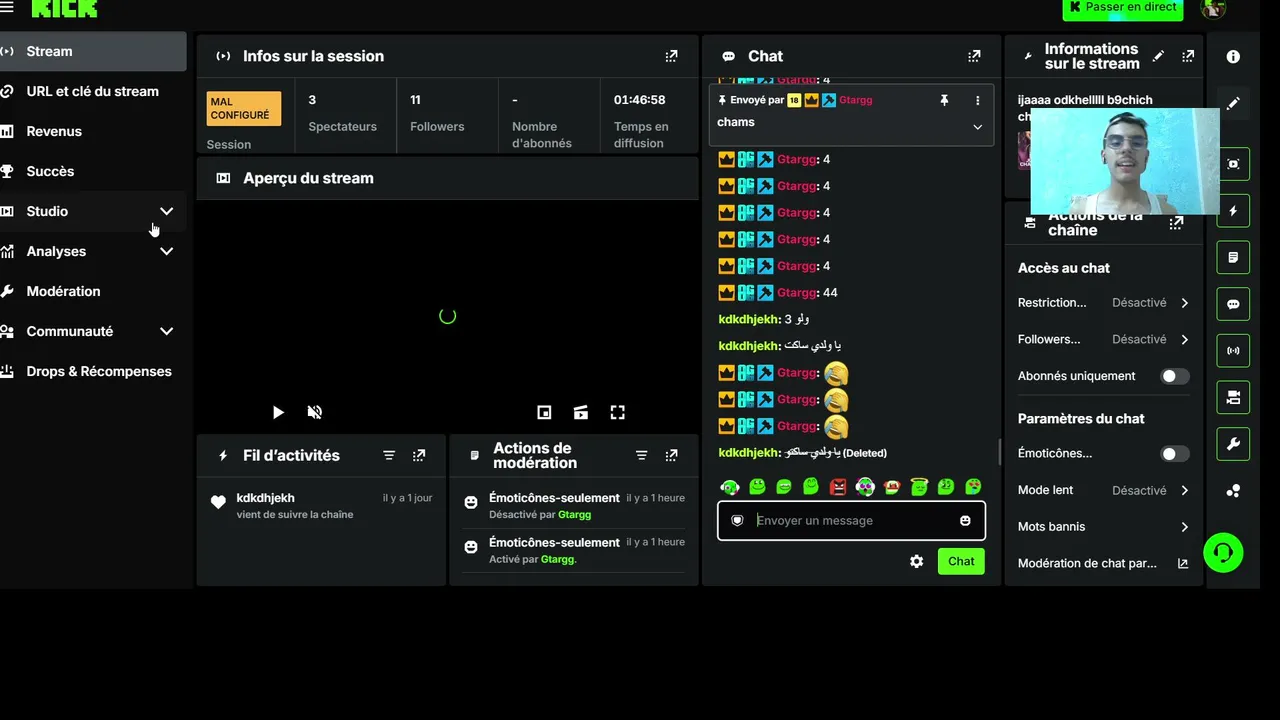Click the 3 Spectateurs count

(x=342, y=112)
